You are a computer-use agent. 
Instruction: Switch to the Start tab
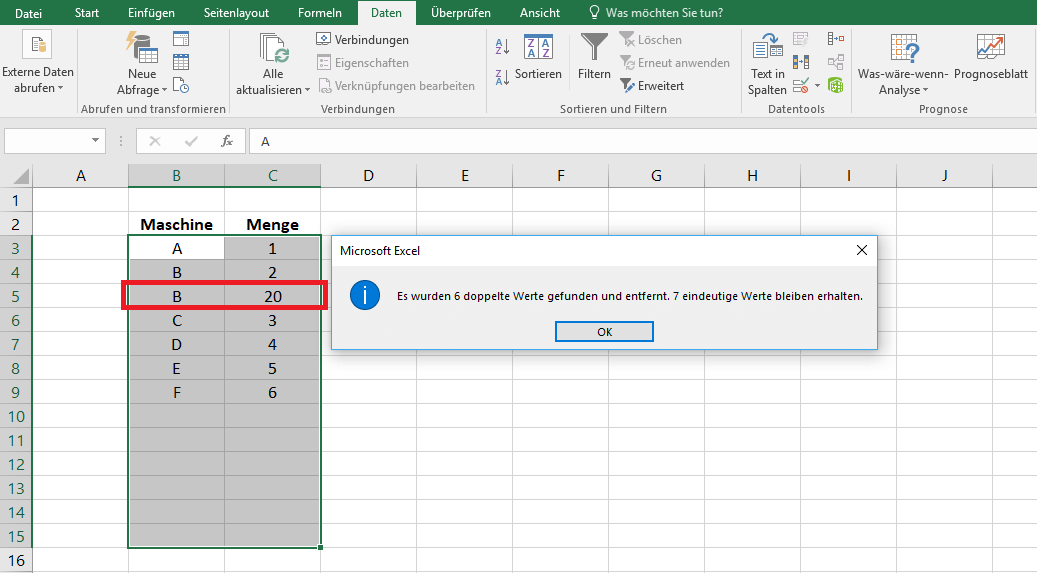(87, 13)
